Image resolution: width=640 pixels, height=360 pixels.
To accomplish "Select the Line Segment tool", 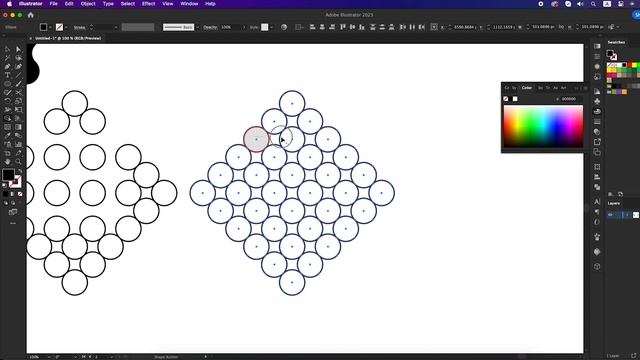I will click(x=18, y=75).
